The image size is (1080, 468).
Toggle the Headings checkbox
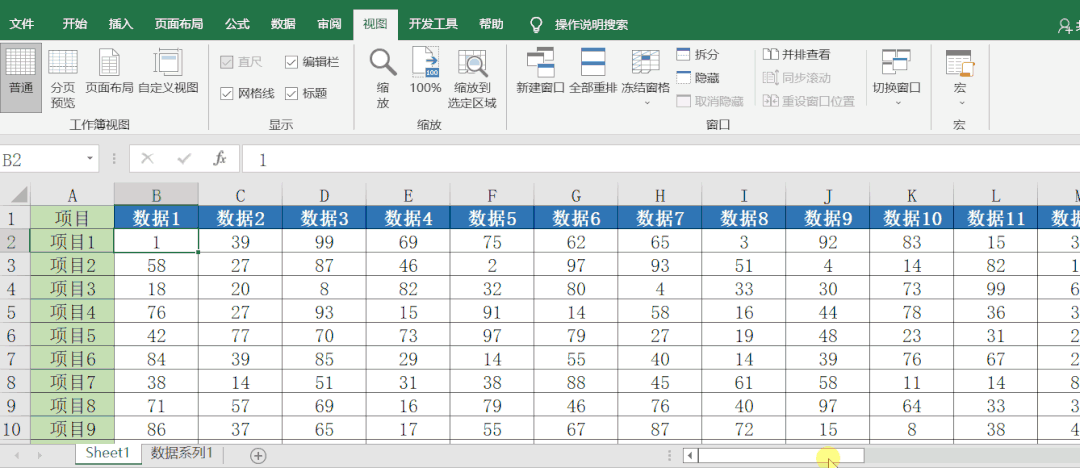[x=291, y=93]
